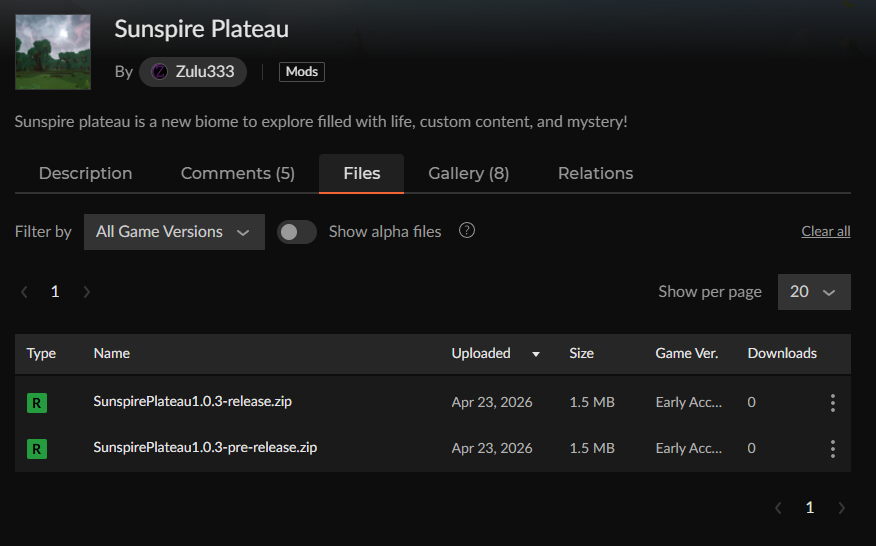Open the Show per page 20 dropdown
Screen dimensions: 876x546
(814, 292)
